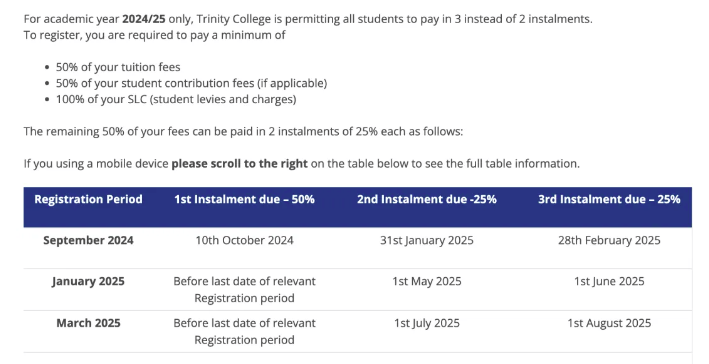Select the 1st Instalment due – 50% header

(244, 199)
